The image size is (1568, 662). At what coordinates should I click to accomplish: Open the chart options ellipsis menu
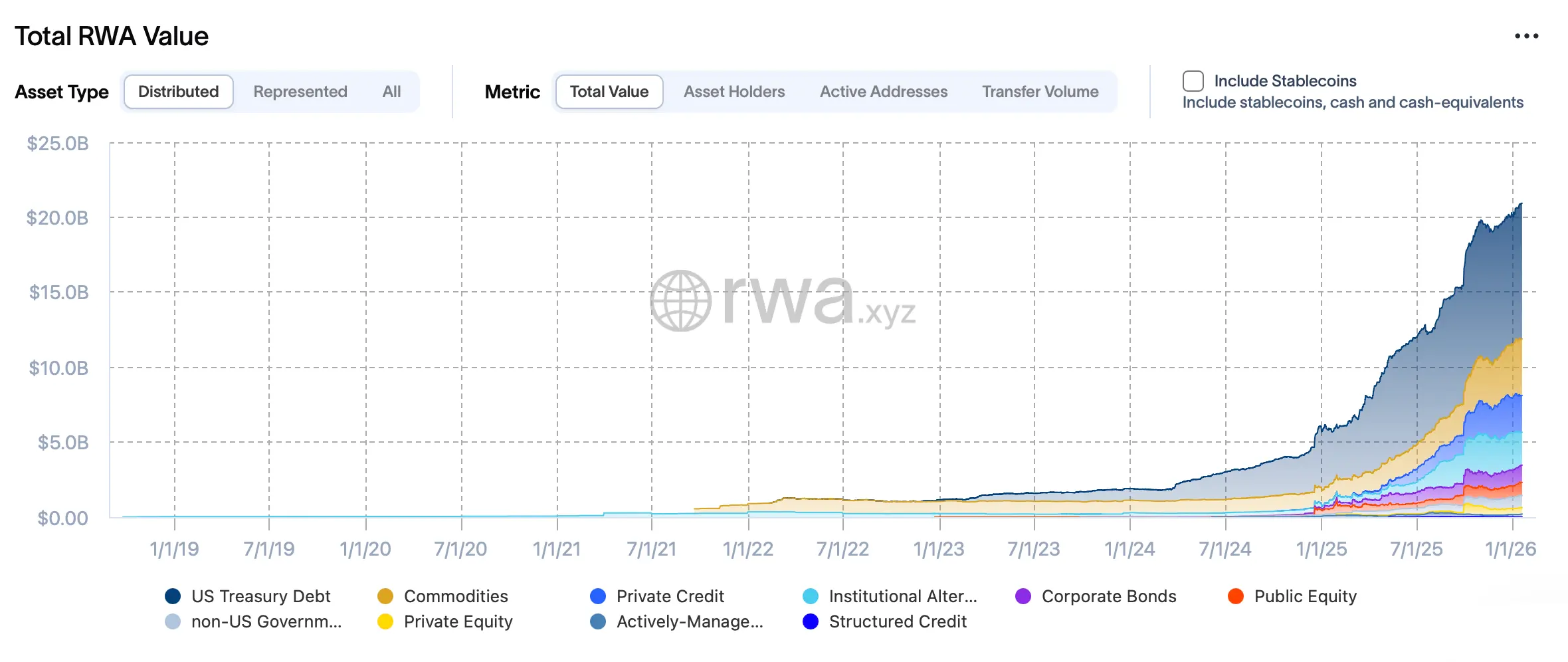(1526, 35)
